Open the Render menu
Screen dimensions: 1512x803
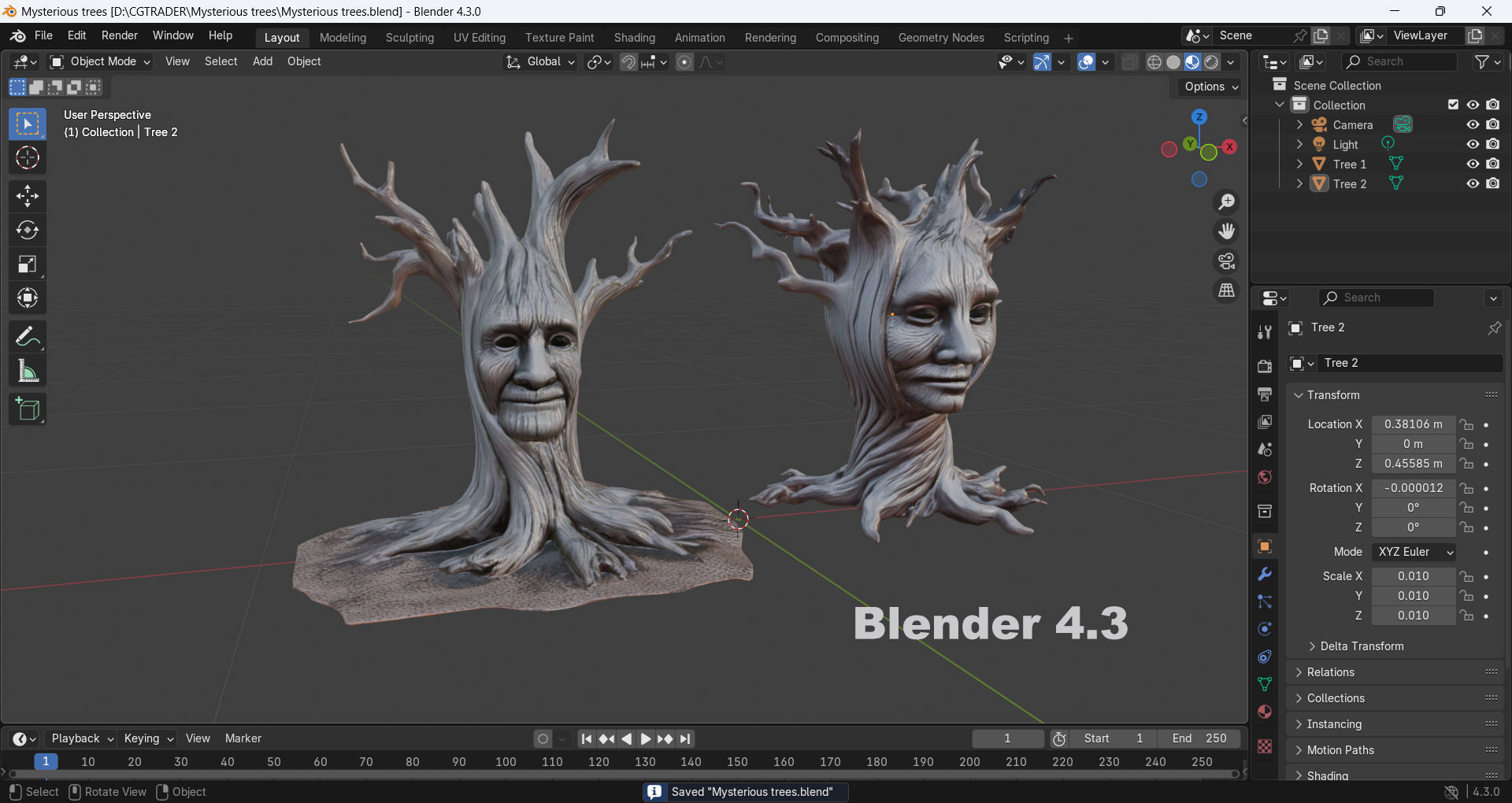tap(120, 35)
